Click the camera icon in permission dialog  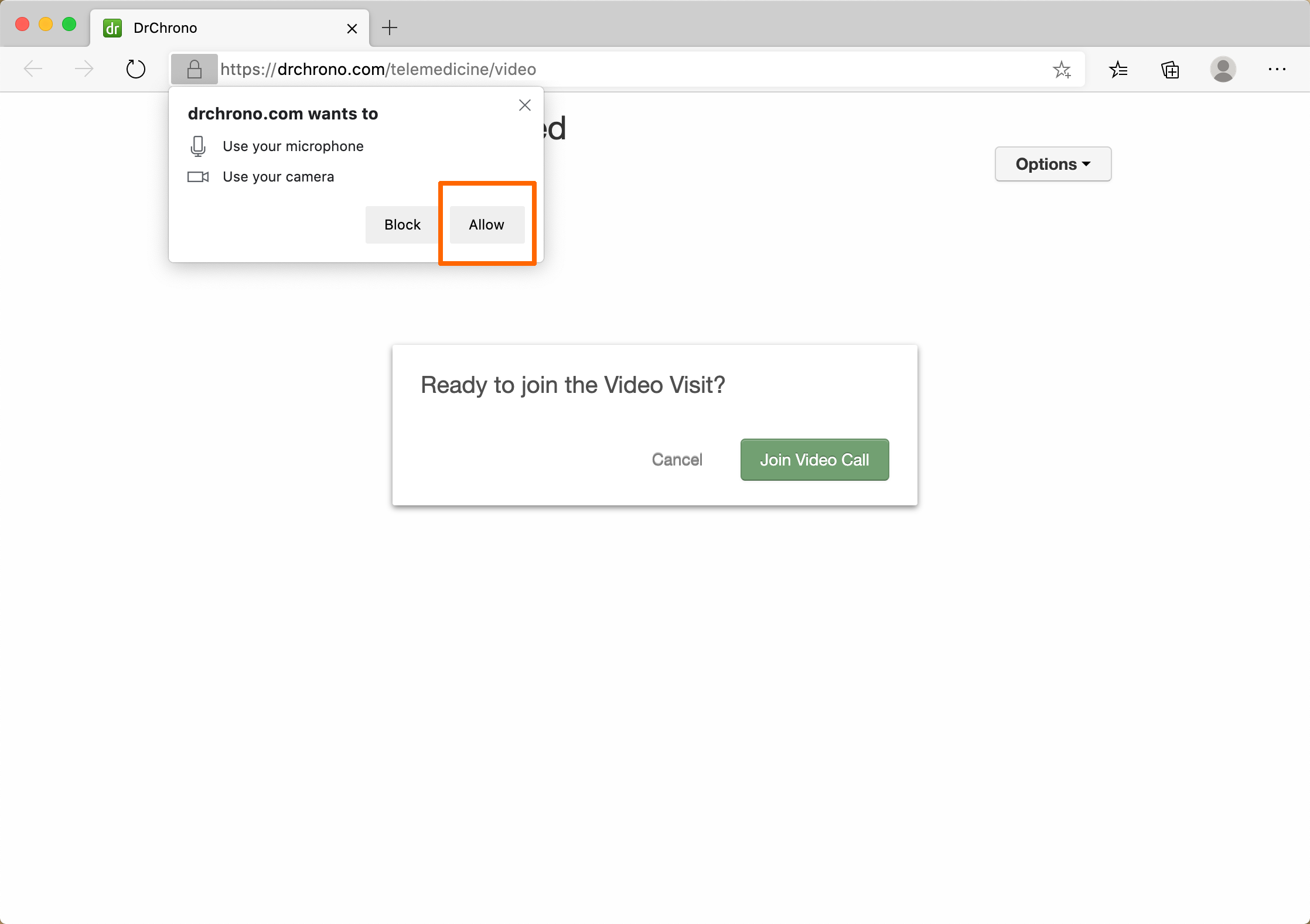[x=198, y=176]
